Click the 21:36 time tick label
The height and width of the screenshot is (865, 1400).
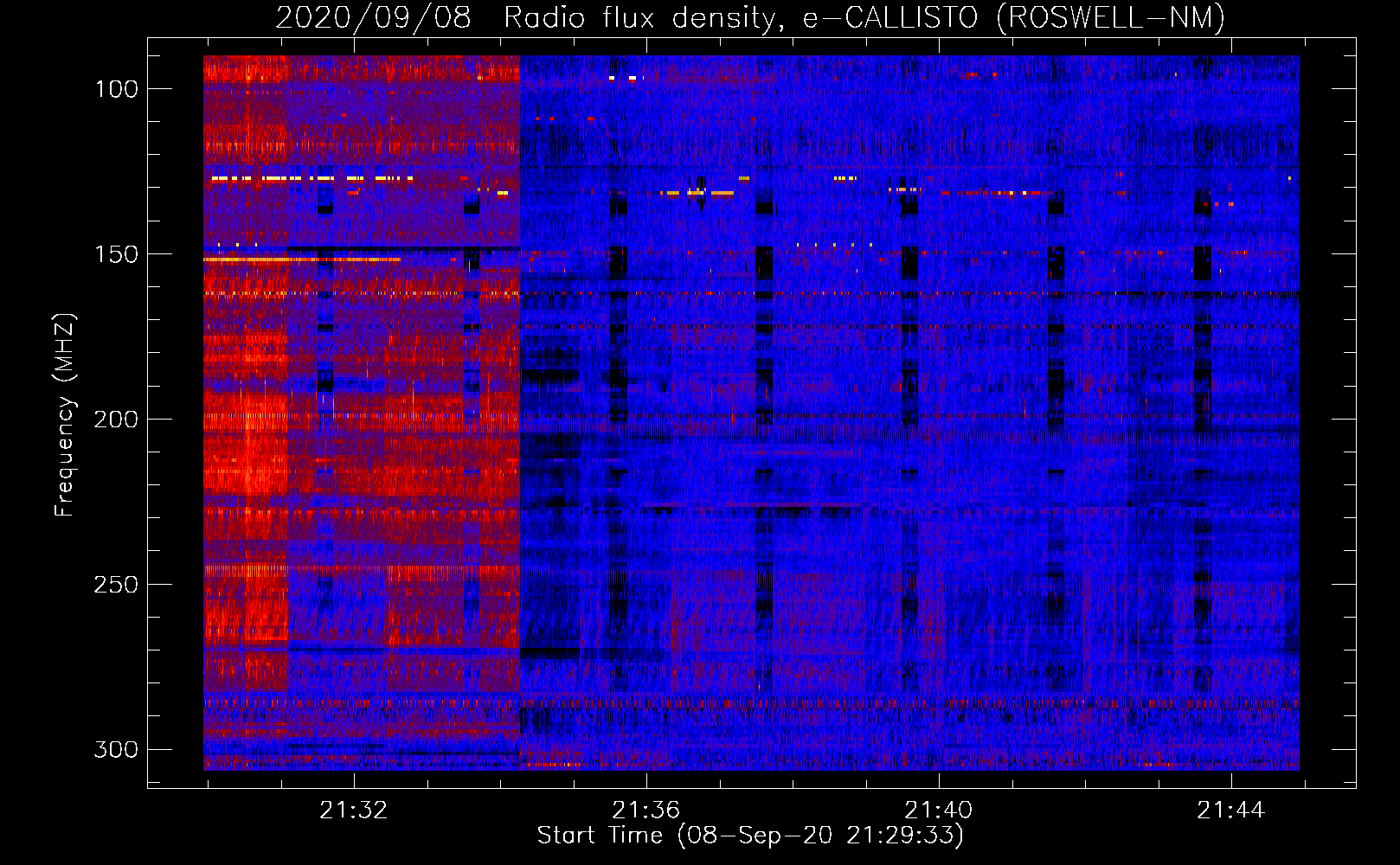coord(646,811)
